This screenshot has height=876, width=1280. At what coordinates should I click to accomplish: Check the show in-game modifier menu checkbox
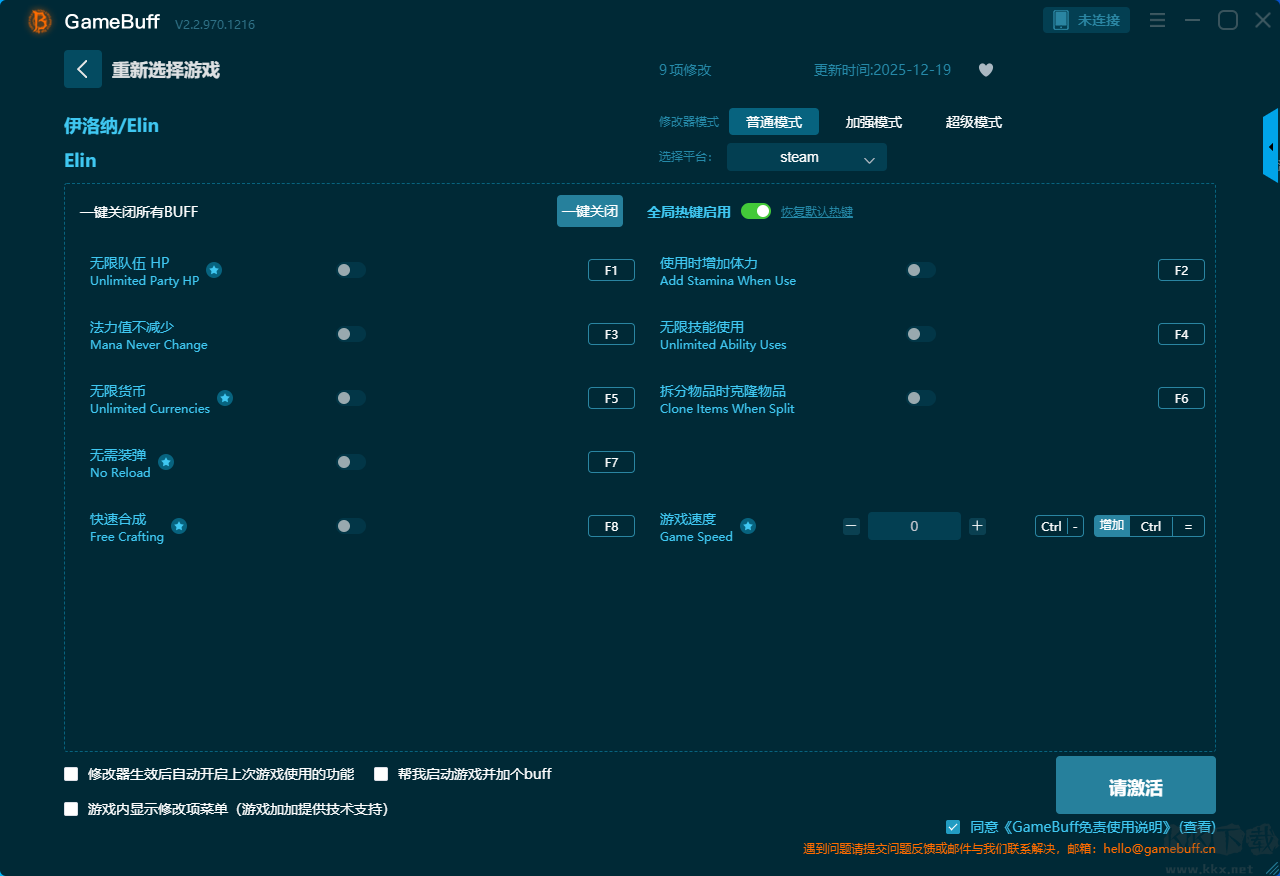pos(71,809)
